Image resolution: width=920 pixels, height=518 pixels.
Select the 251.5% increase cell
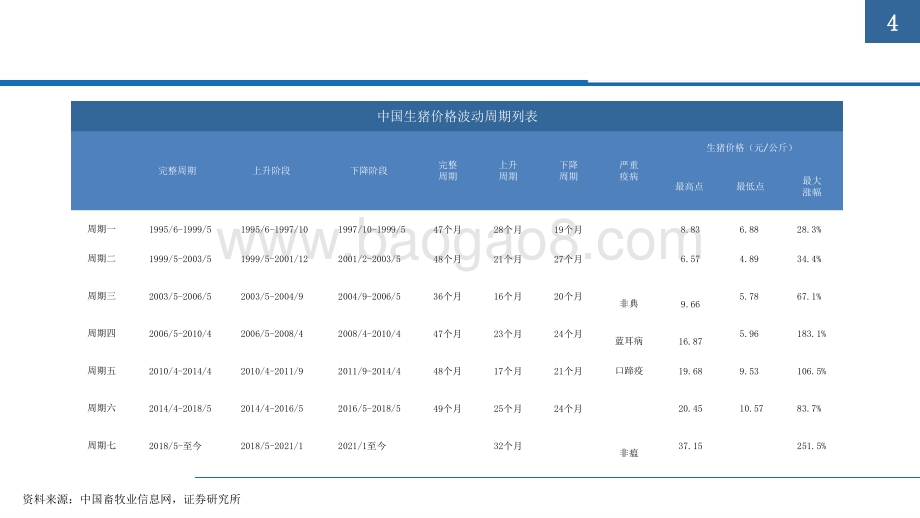pyautogui.click(x=811, y=446)
